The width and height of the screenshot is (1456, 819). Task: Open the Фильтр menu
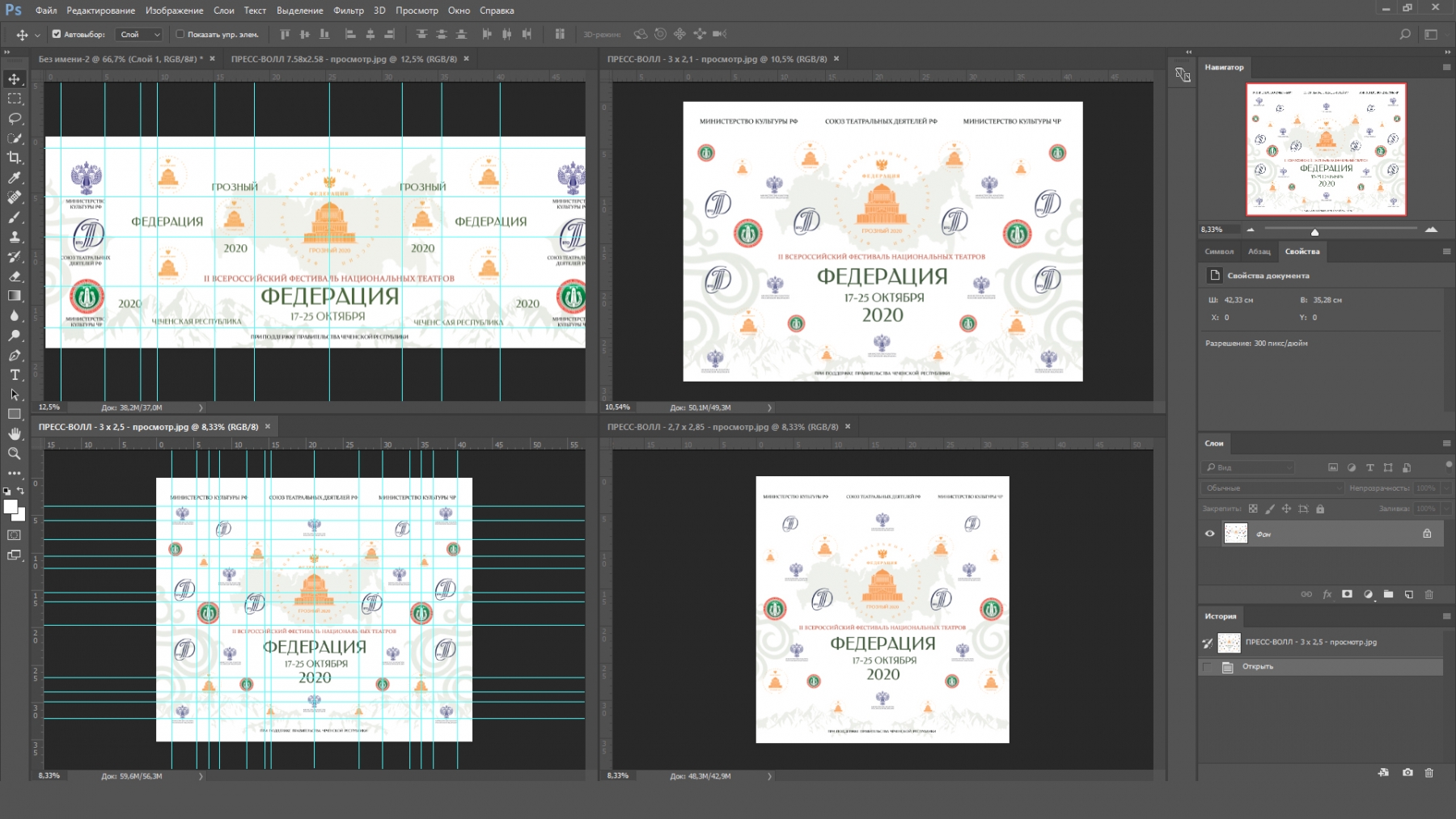349,11
